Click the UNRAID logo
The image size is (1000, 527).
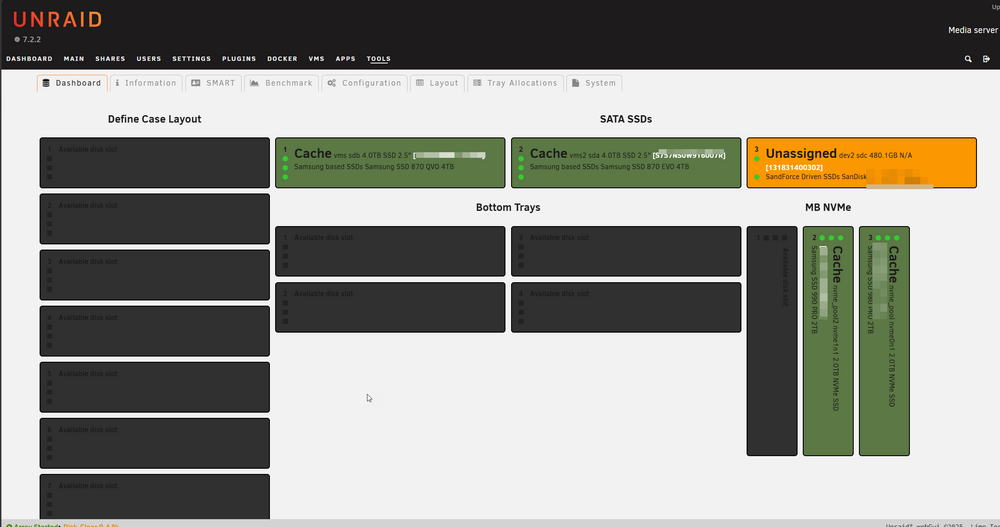(57, 20)
